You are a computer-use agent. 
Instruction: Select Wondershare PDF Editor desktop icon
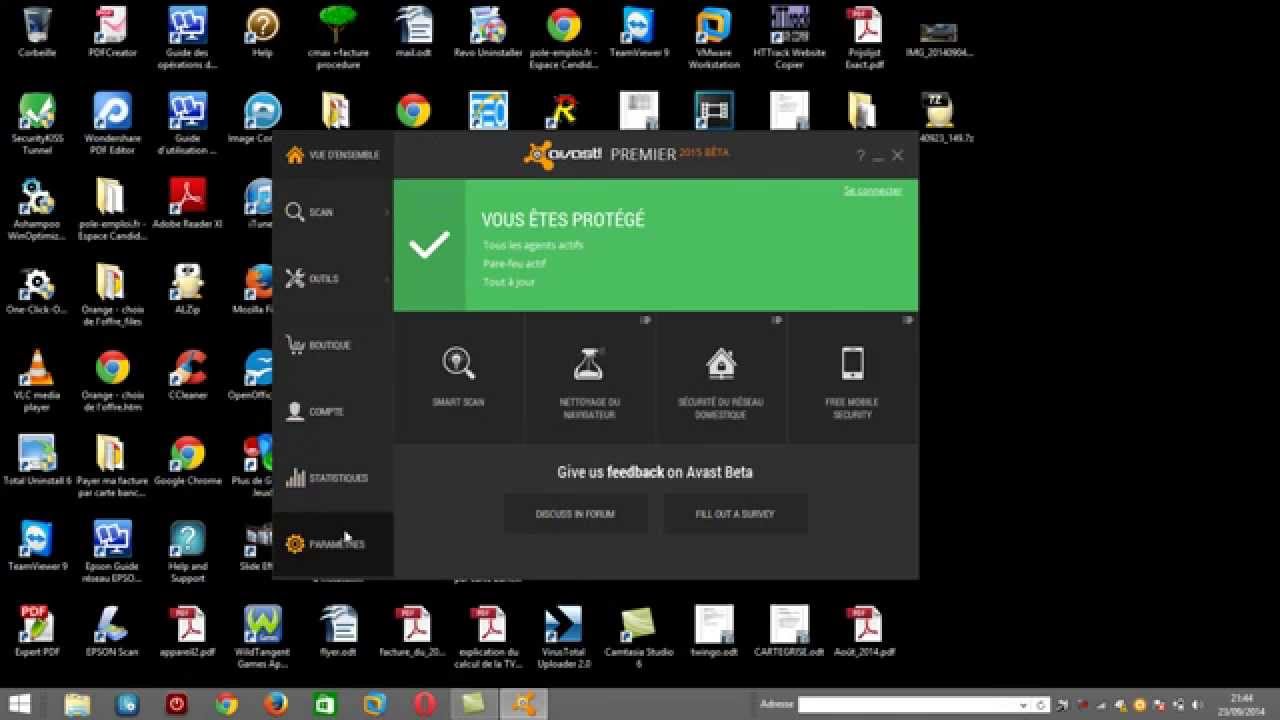click(112, 124)
